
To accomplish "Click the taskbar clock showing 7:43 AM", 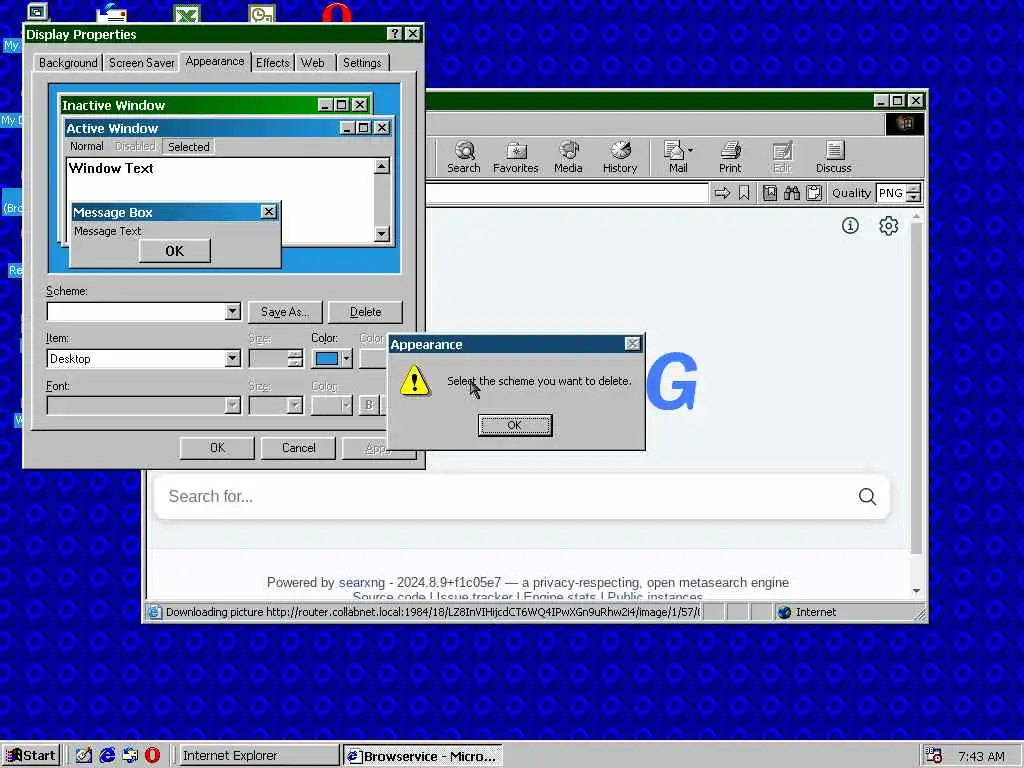I will (981, 756).
